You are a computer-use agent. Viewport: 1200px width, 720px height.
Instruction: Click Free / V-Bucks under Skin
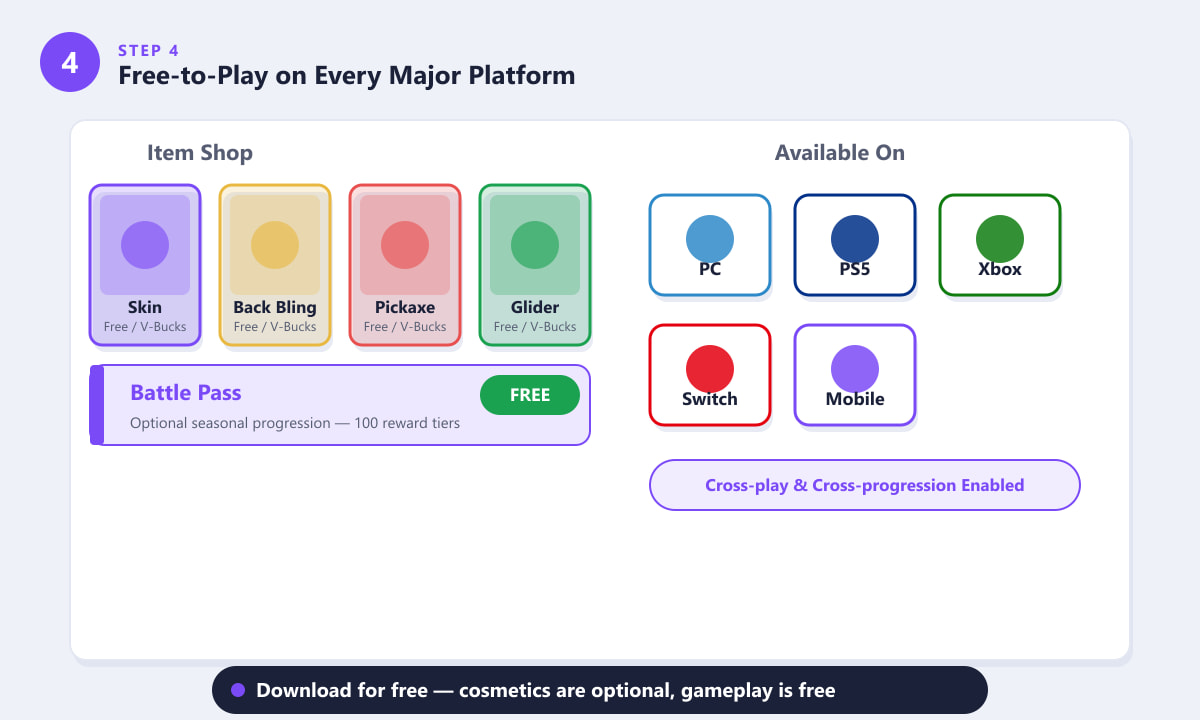[x=145, y=327]
